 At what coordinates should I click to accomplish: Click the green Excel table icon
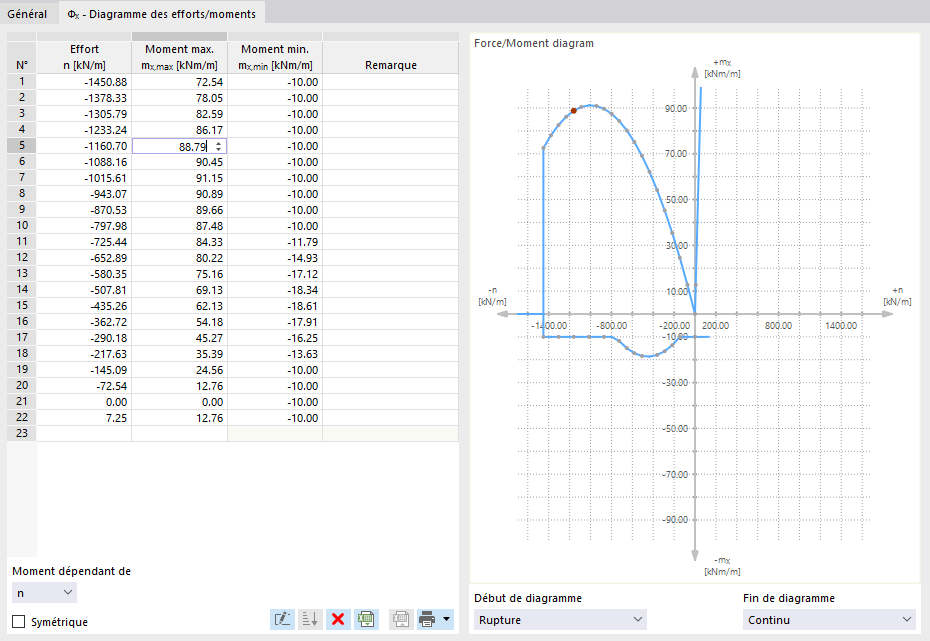(367, 620)
